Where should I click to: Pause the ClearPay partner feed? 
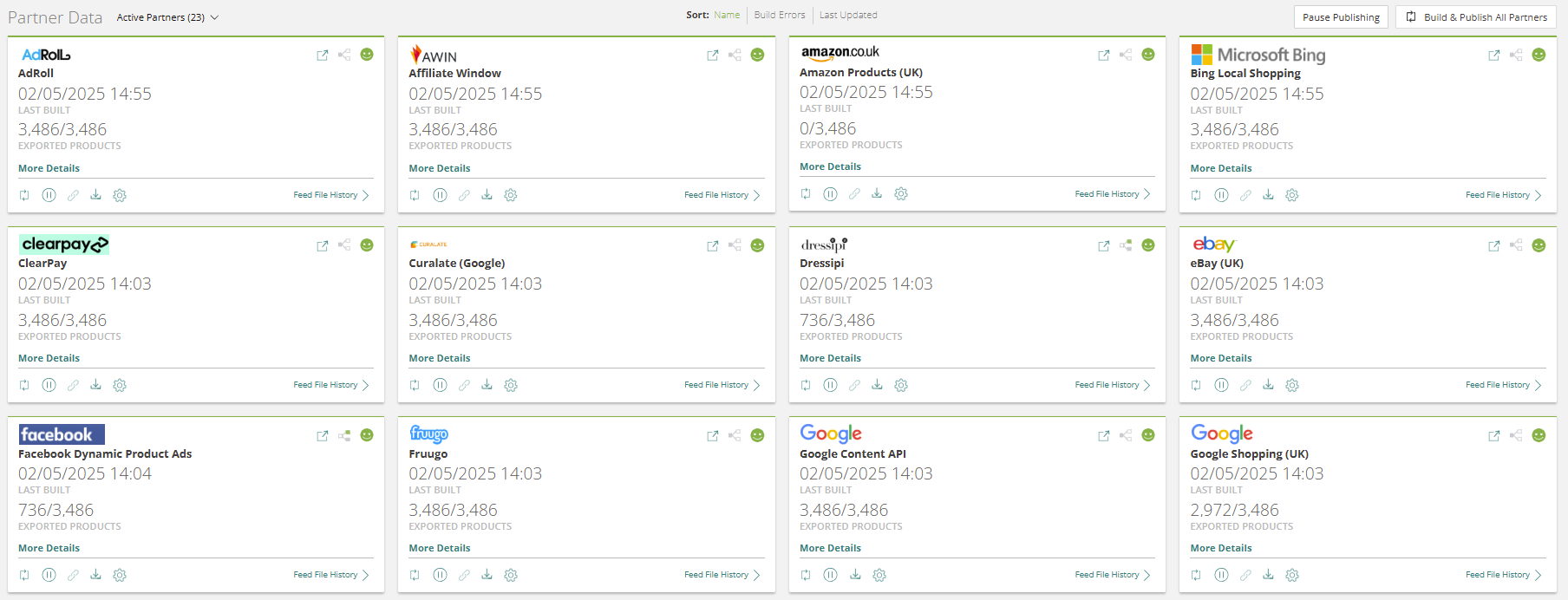[x=49, y=385]
